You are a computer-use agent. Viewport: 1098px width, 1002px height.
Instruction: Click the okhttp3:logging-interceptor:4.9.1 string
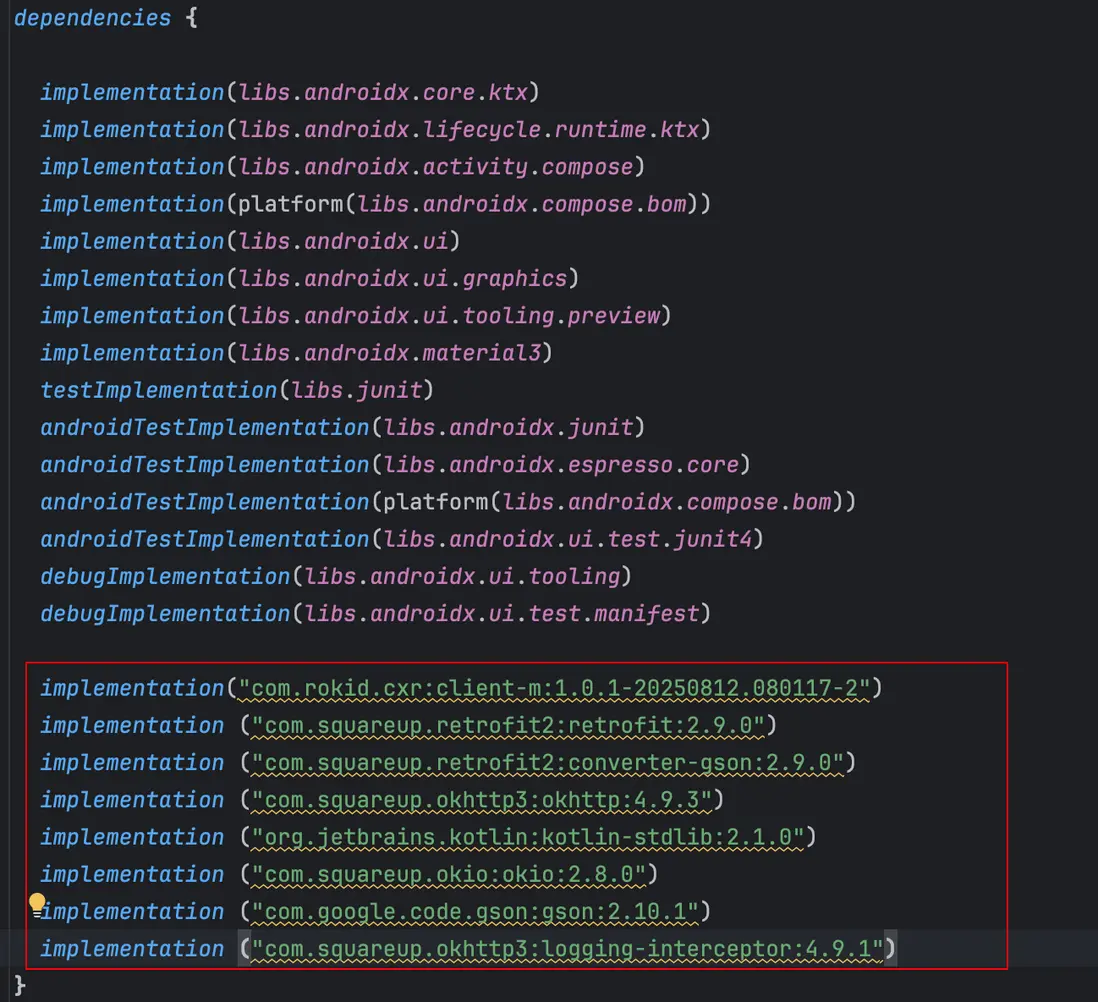(x=567, y=948)
